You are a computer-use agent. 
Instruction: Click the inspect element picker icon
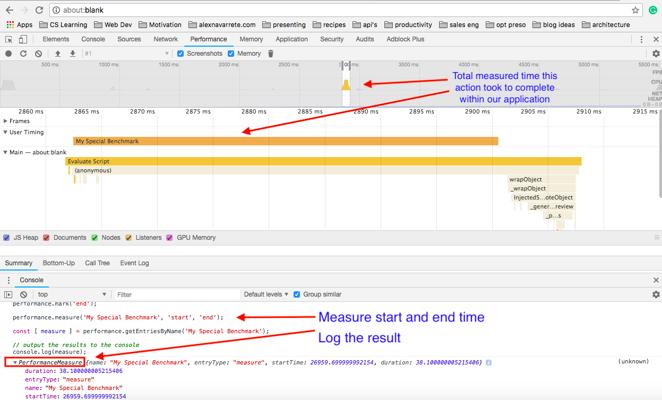9,39
